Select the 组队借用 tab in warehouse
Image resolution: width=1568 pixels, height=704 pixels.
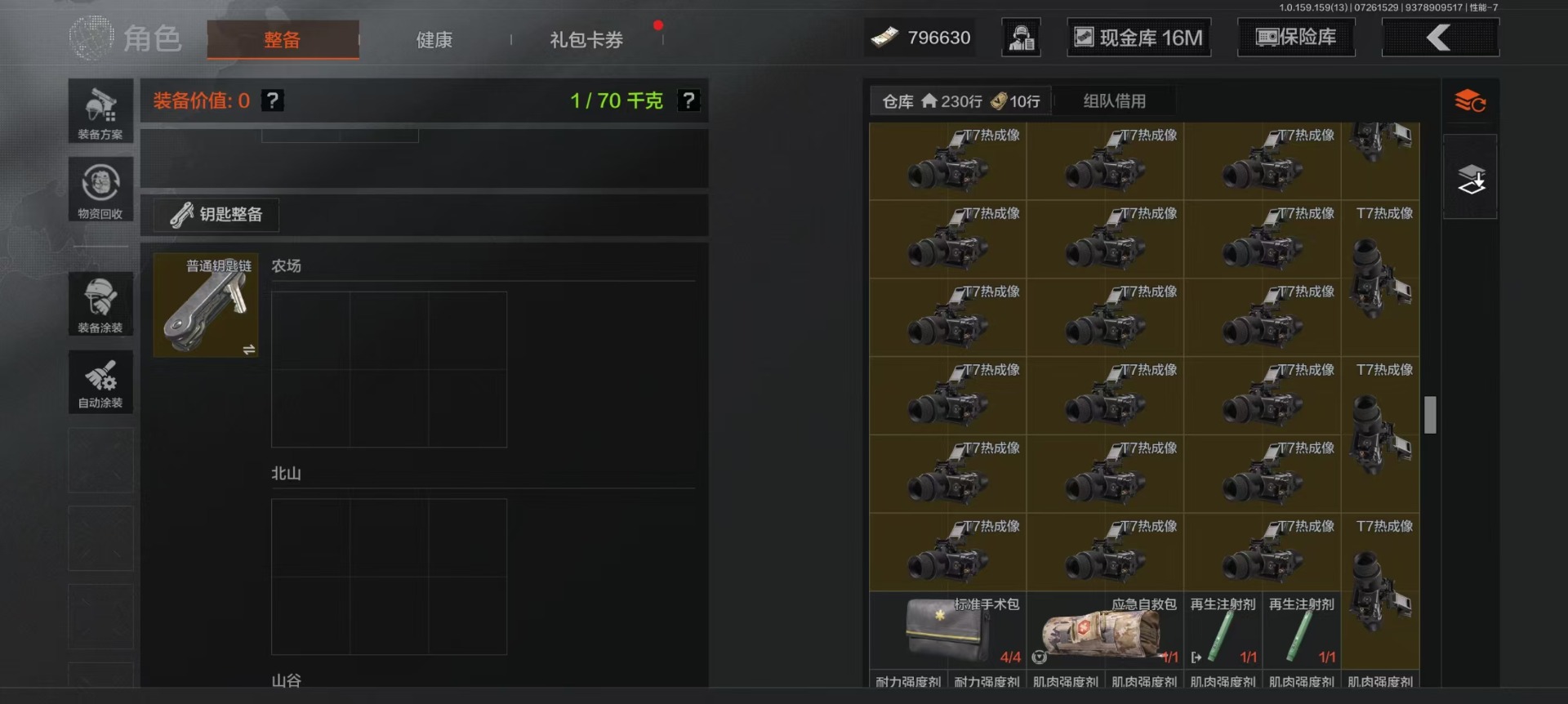pyautogui.click(x=1115, y=101)
